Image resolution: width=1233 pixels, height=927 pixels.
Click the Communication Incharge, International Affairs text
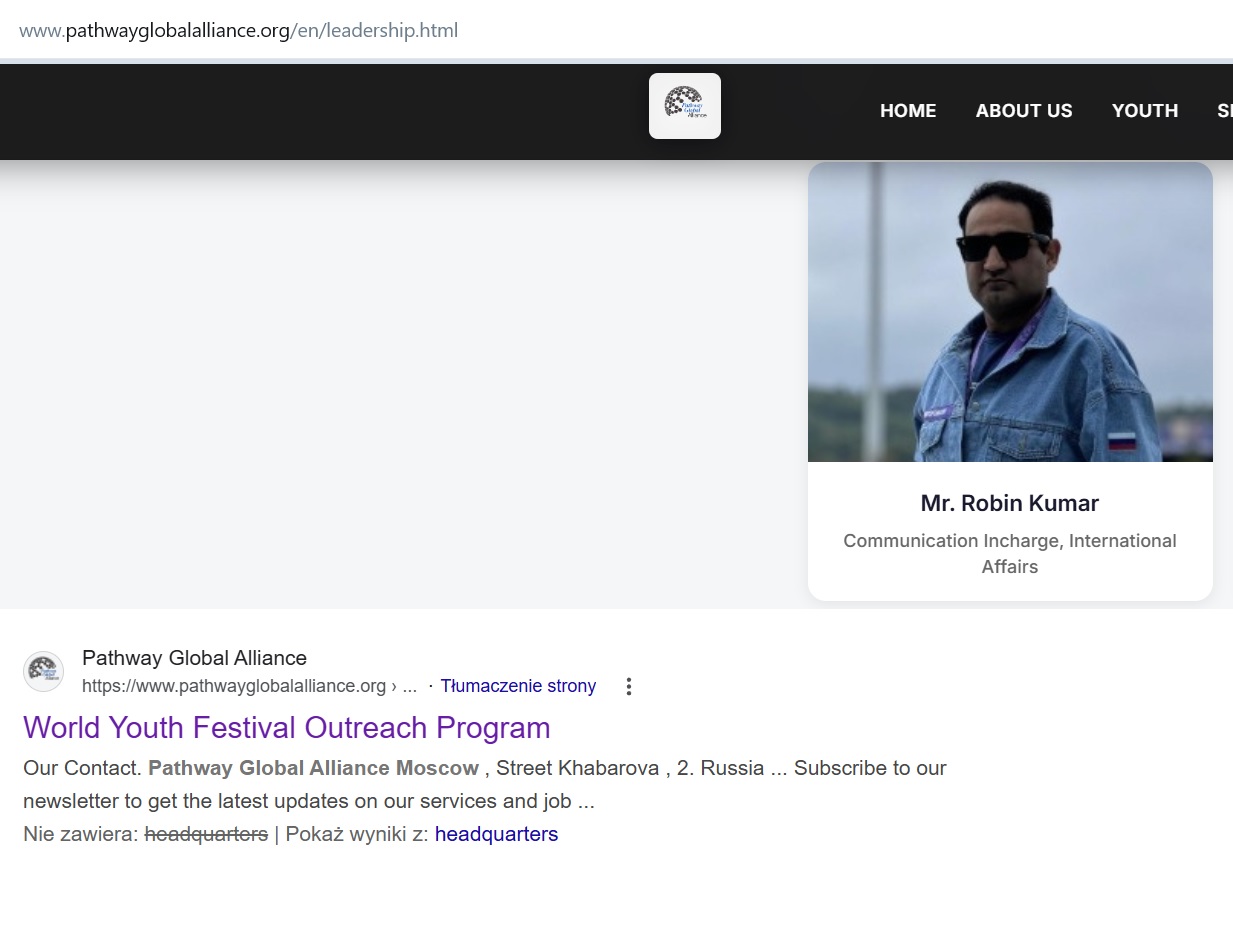pos(1010,553)
